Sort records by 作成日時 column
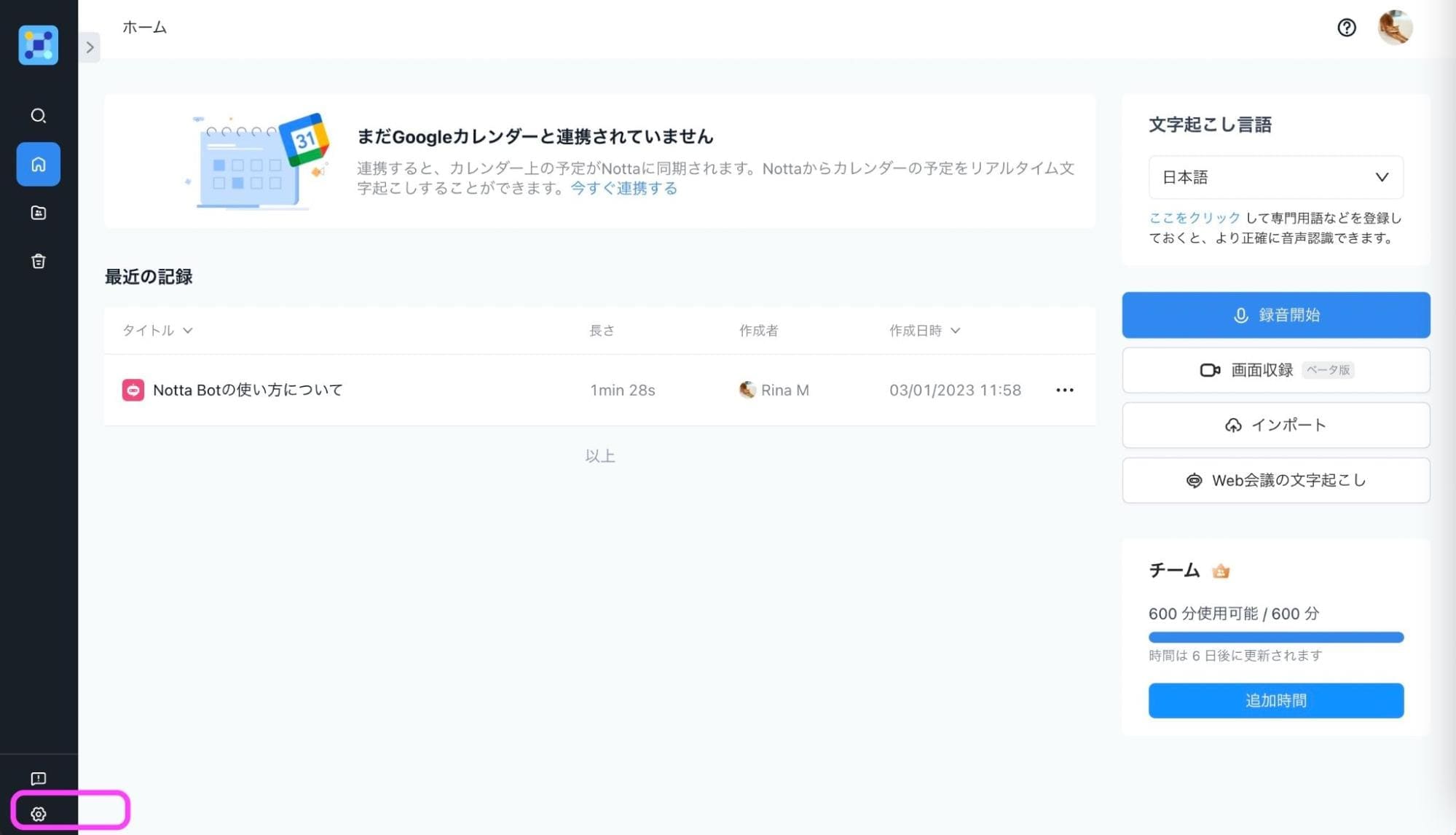 click(924, 330)
